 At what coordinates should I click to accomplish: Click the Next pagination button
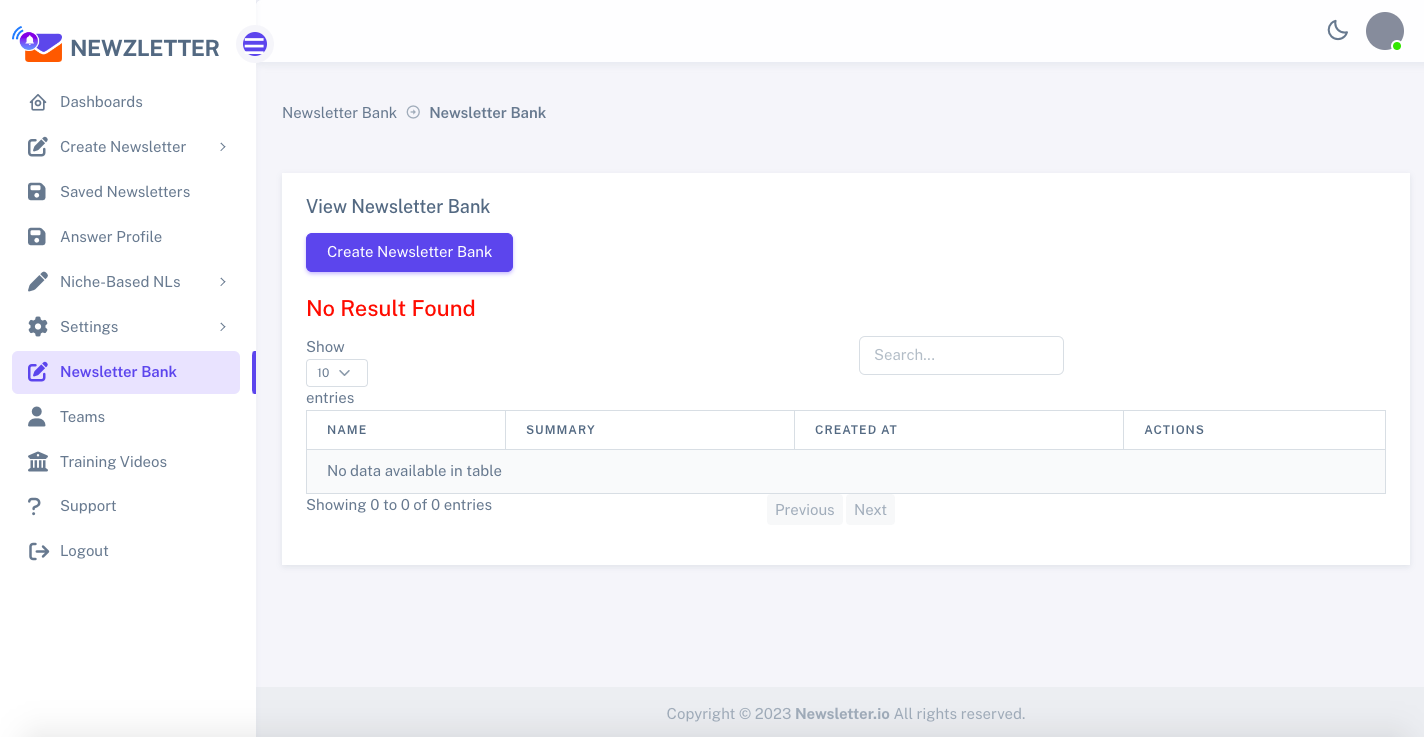click(x=869, y=509)
